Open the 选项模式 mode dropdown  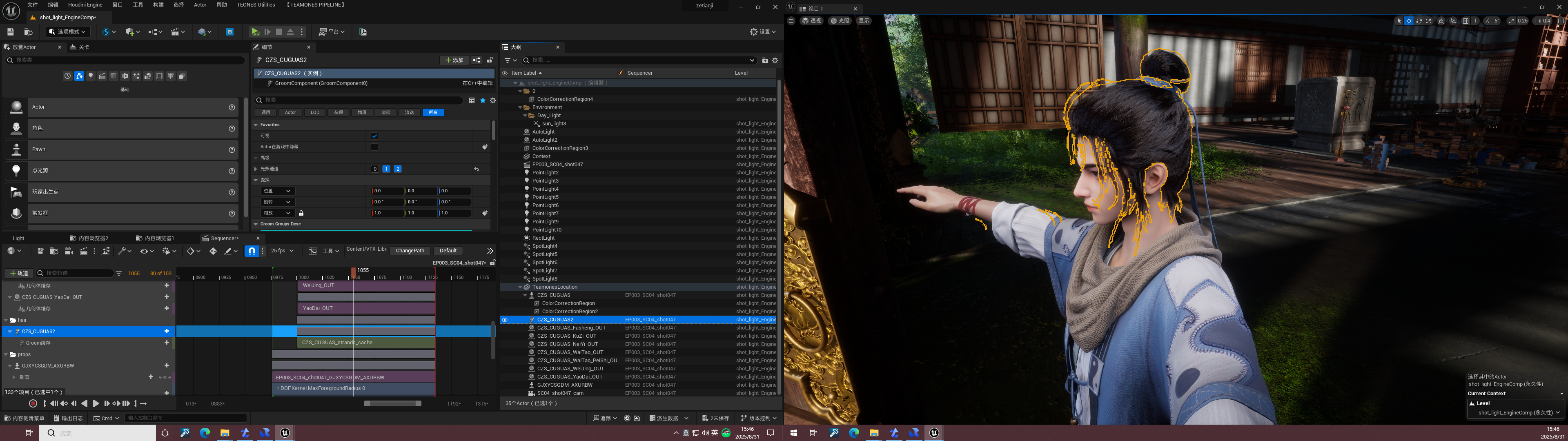(x=67, y=32)
